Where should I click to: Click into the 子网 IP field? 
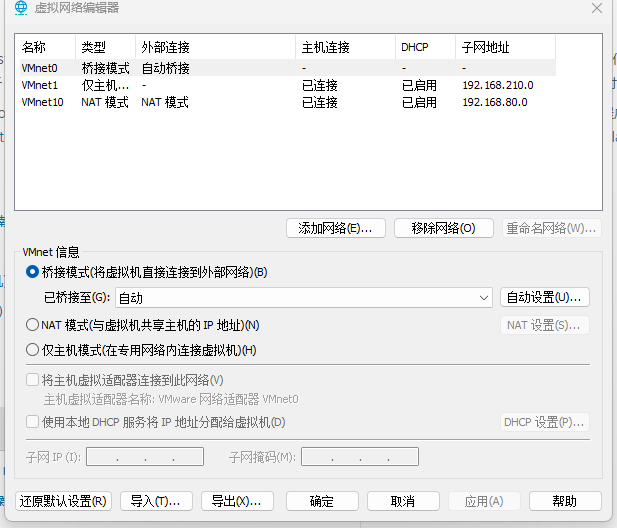coord(145,456)
